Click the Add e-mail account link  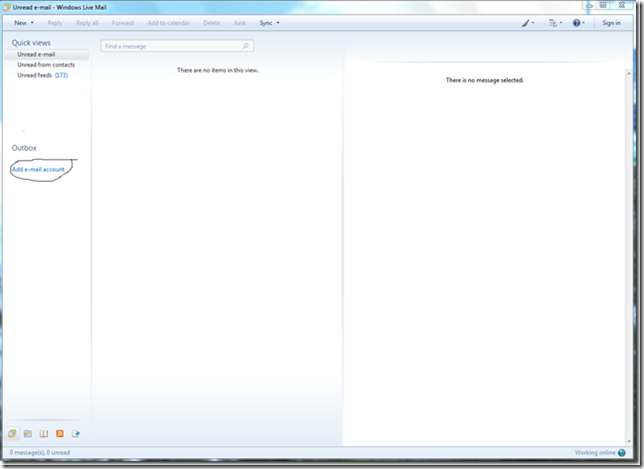coord(38,169)
